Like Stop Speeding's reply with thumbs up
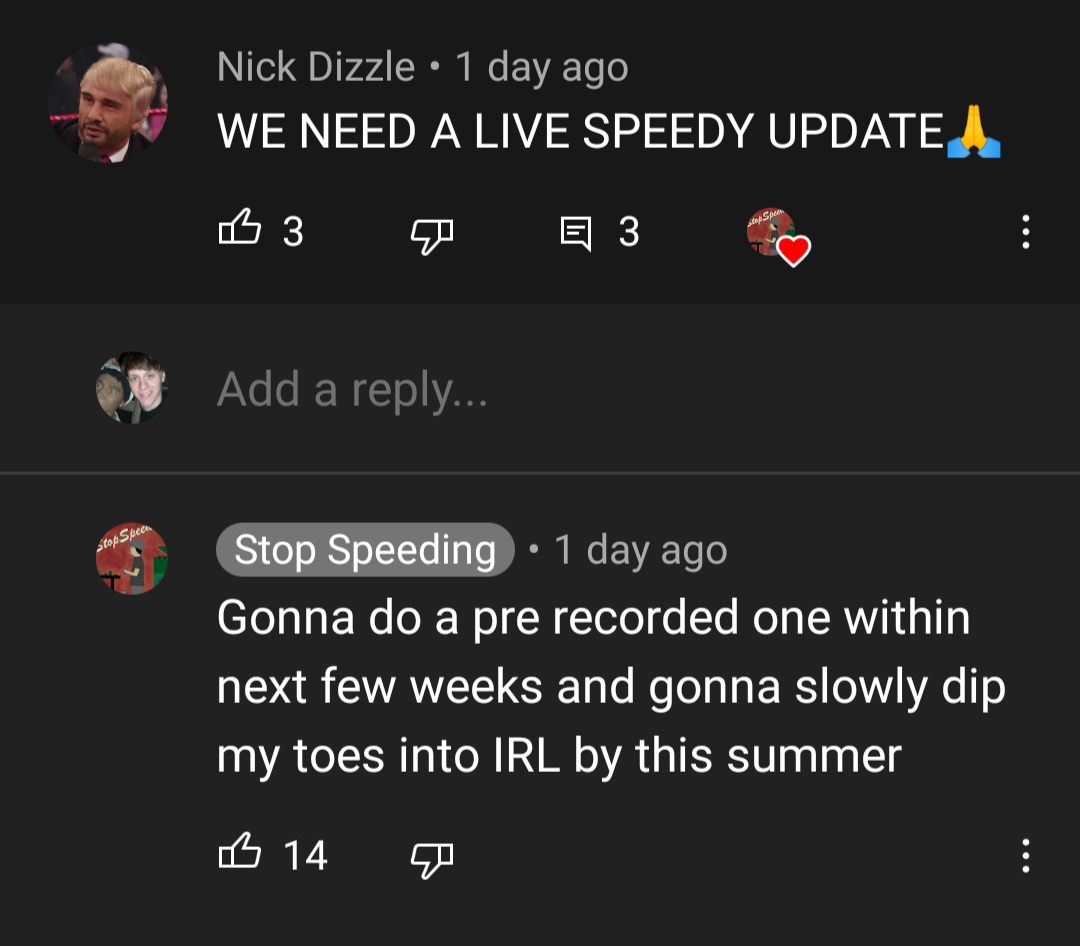Viewport: 1080px width, 946px height. 240,851
